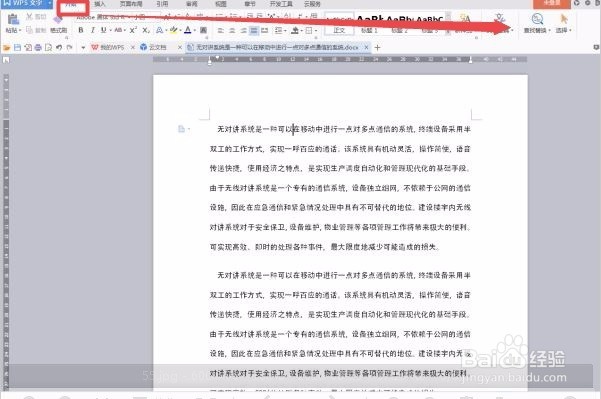Click the character shading icon
The image size is (601, 399).
[204, 30]
